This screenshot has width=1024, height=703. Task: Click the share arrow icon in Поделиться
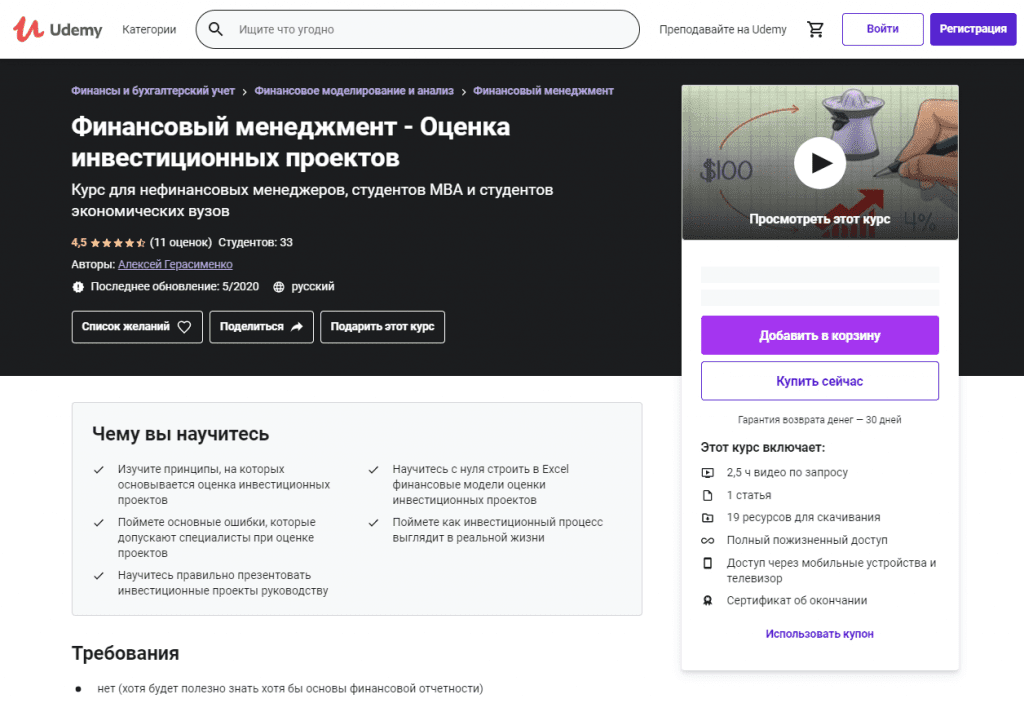[296, 327]
